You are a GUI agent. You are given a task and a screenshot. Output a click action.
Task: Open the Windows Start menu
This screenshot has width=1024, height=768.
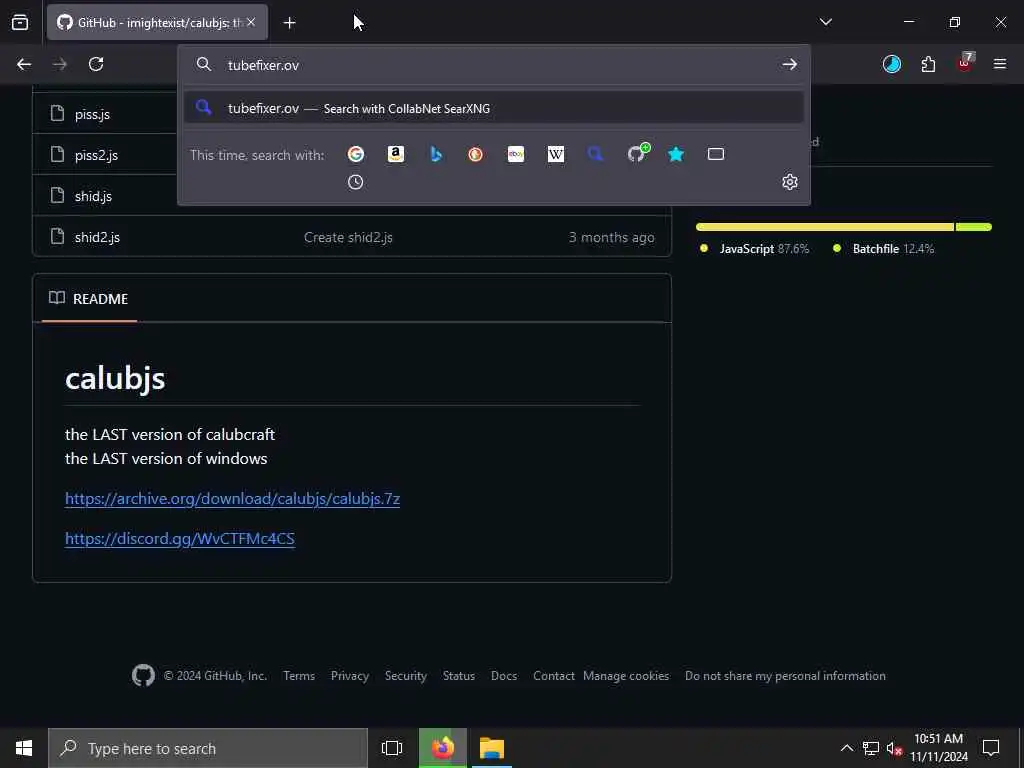(24, 748)
